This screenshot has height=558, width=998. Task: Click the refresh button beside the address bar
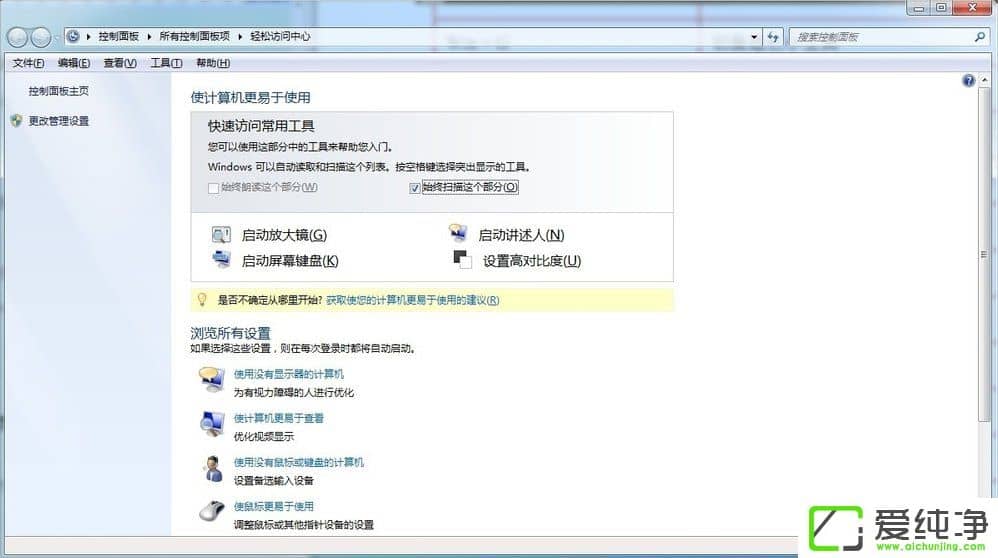pyautogui.click(x=773, y=37)
